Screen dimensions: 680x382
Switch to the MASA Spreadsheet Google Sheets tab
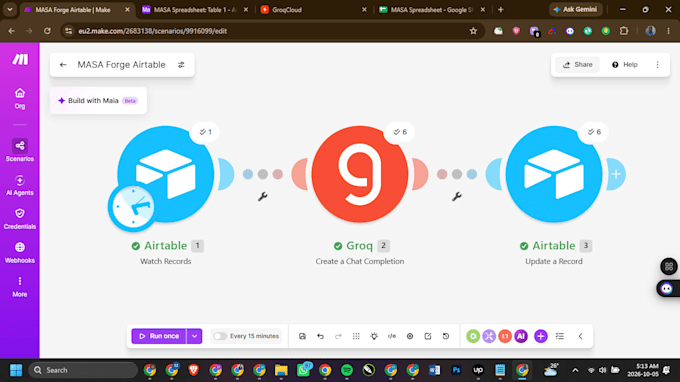point(432,10)
